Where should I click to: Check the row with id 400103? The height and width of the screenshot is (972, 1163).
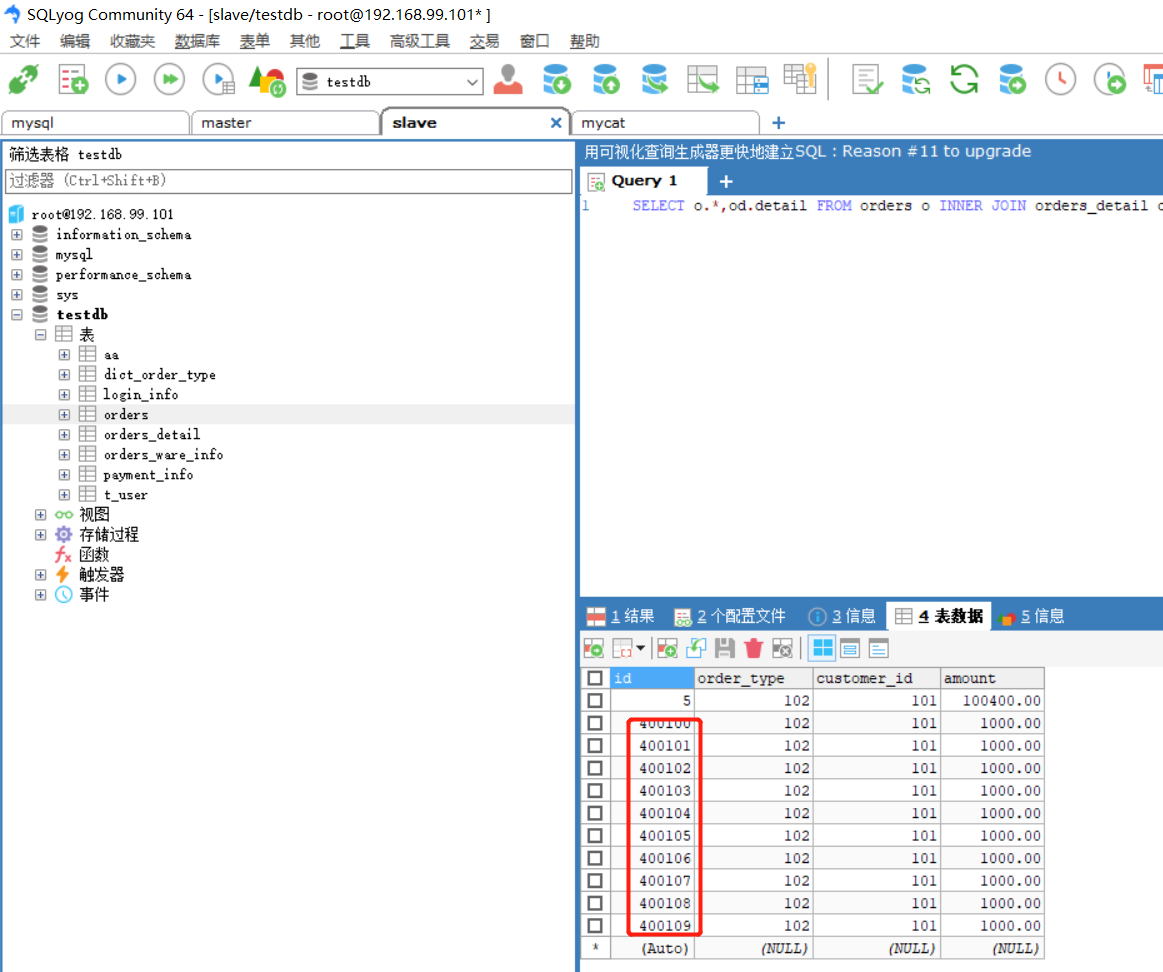pyautogui.click(x=595, y=790)
